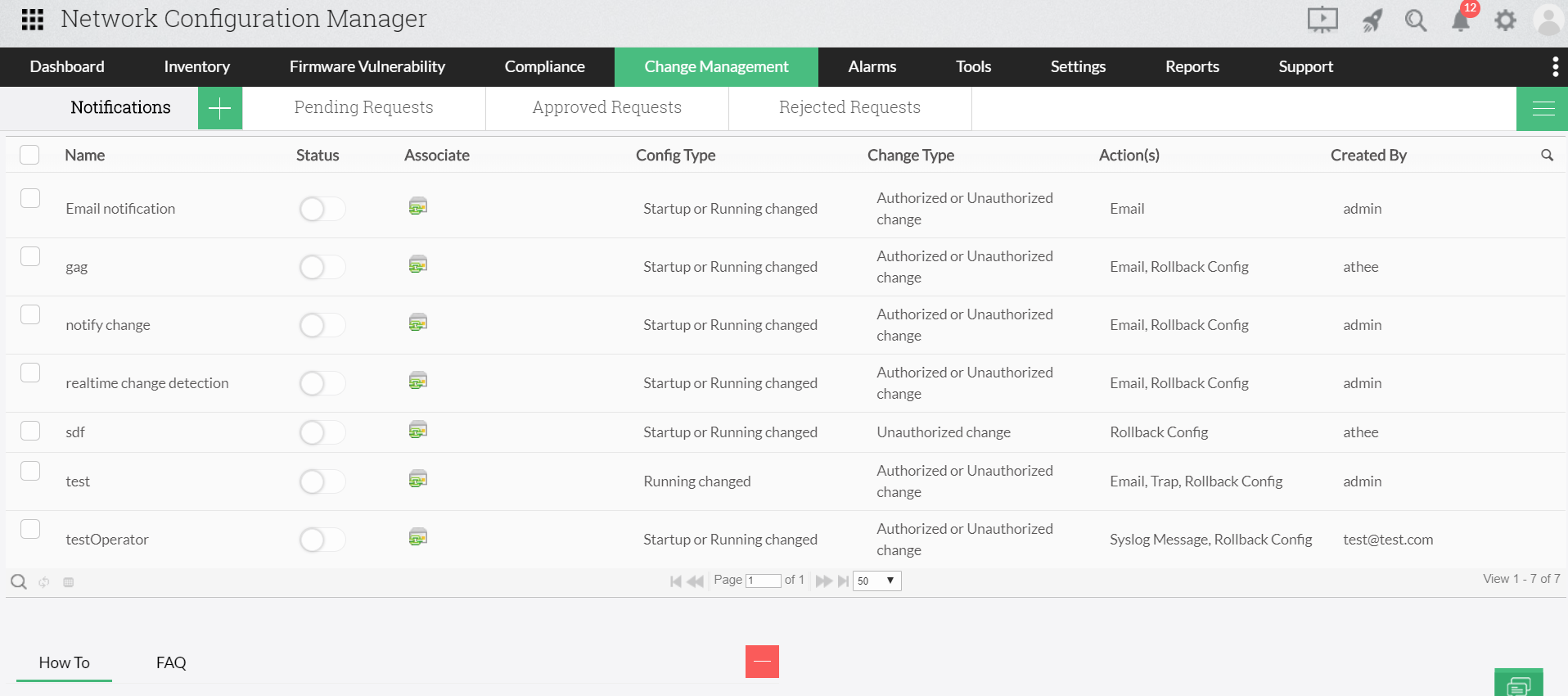The image size is (1568, 696).
Task: Open the rows-per-page dropdown showing 50
Action: (876, 581)
